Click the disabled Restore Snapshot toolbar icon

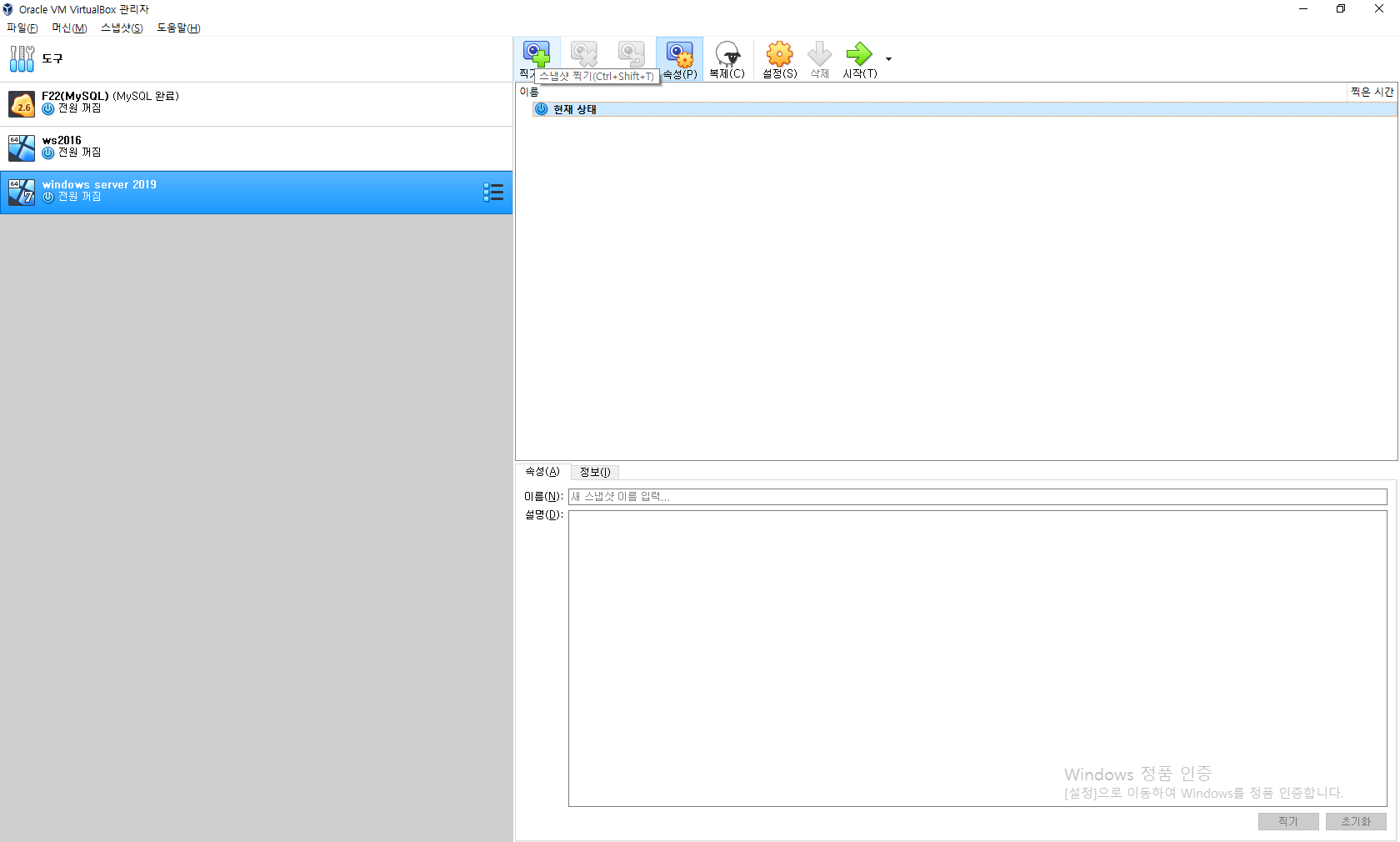click(x=632, y=54)
